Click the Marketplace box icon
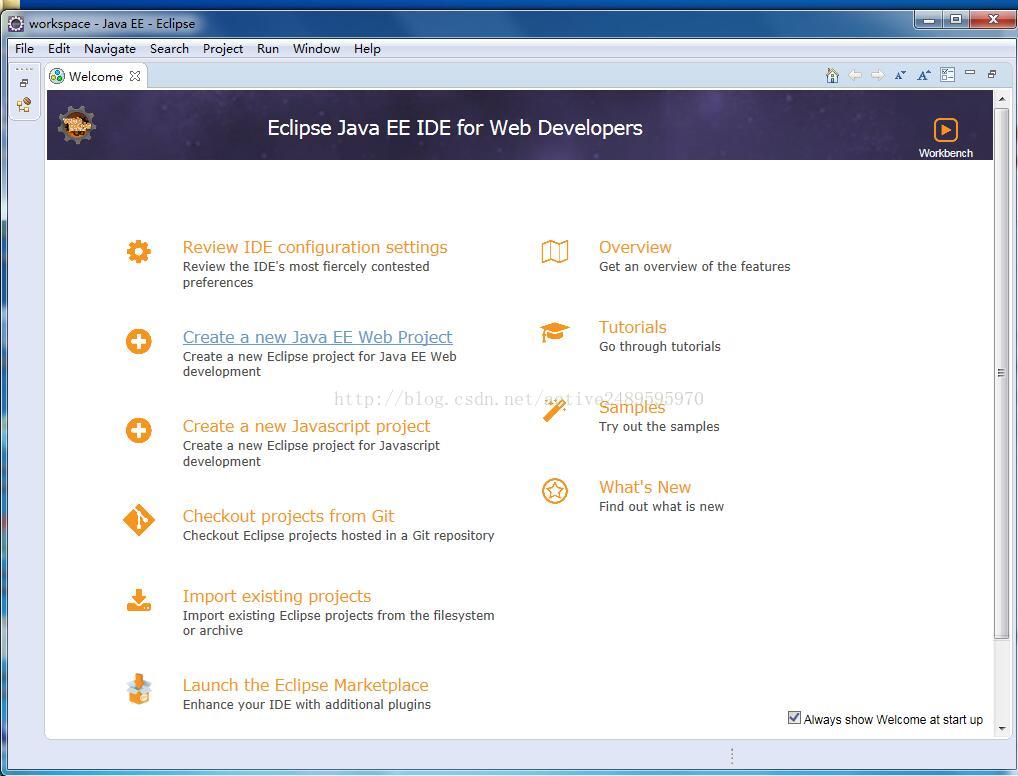1018x776 pixels. click(139, 688)
